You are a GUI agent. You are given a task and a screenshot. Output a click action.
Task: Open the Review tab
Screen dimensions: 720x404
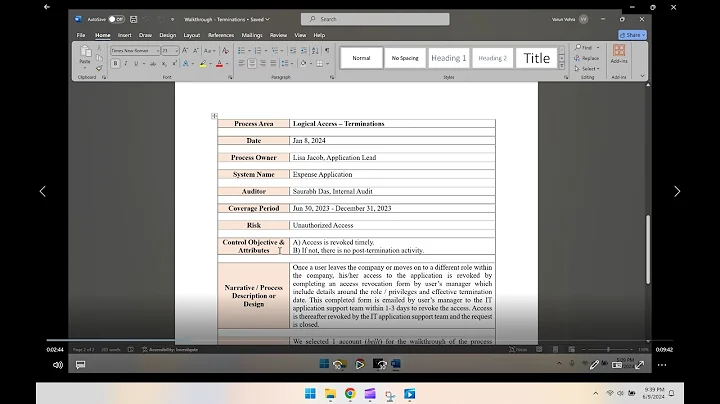278,35
